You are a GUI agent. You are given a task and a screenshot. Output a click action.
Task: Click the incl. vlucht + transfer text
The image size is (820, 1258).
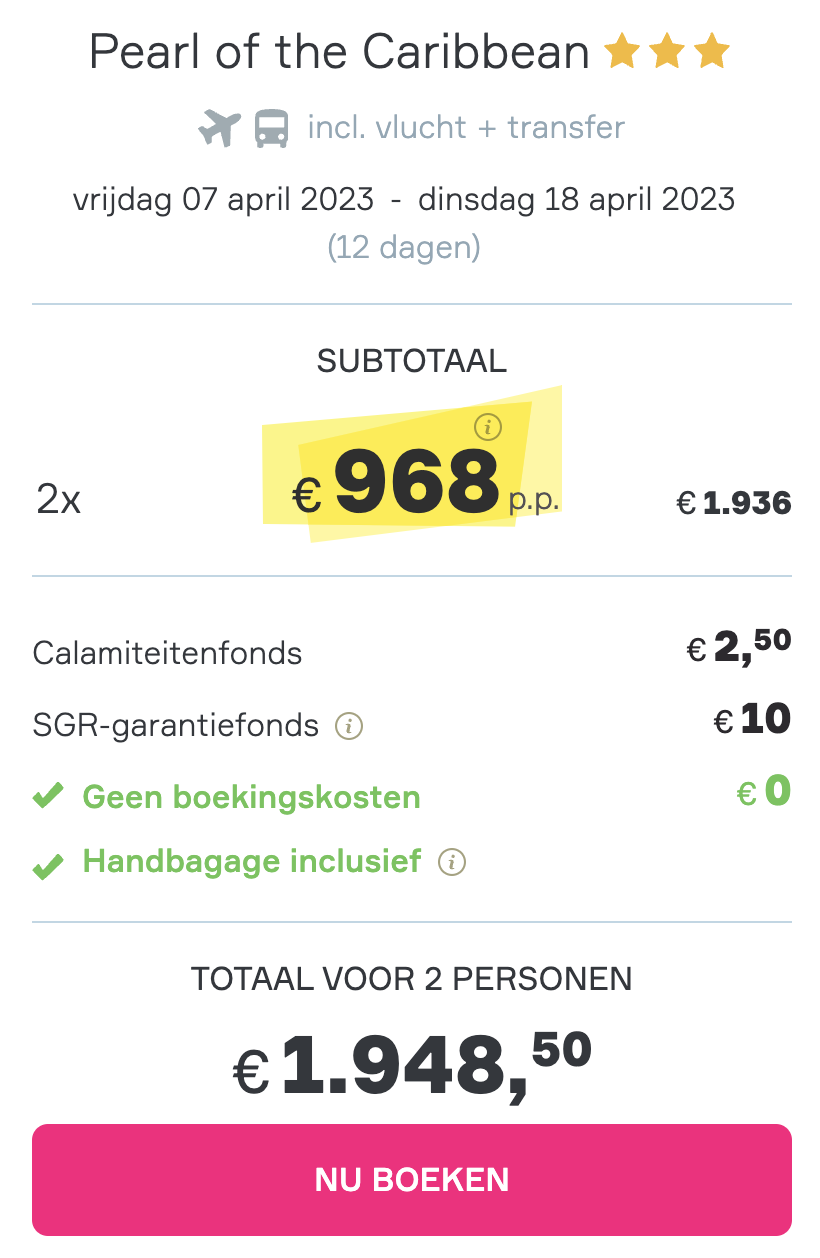[x=466, y=128]
